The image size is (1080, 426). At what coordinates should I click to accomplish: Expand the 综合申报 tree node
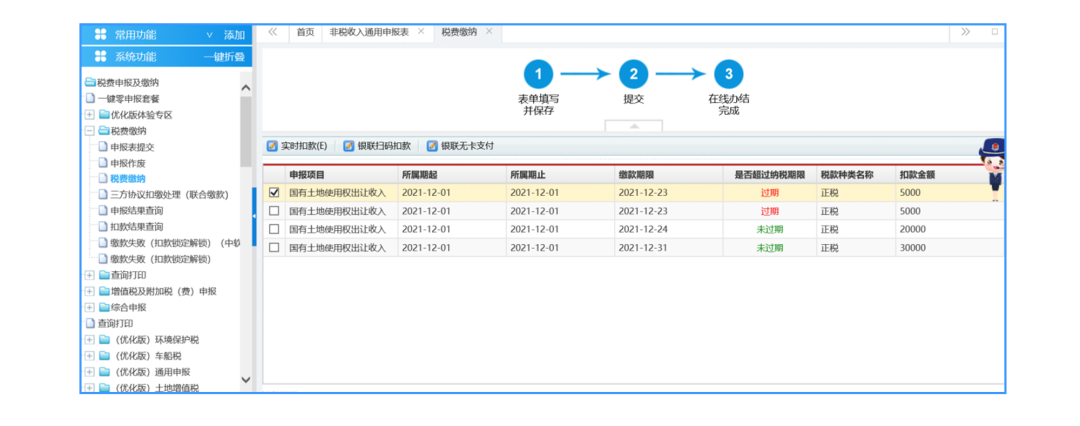[90, 307]
